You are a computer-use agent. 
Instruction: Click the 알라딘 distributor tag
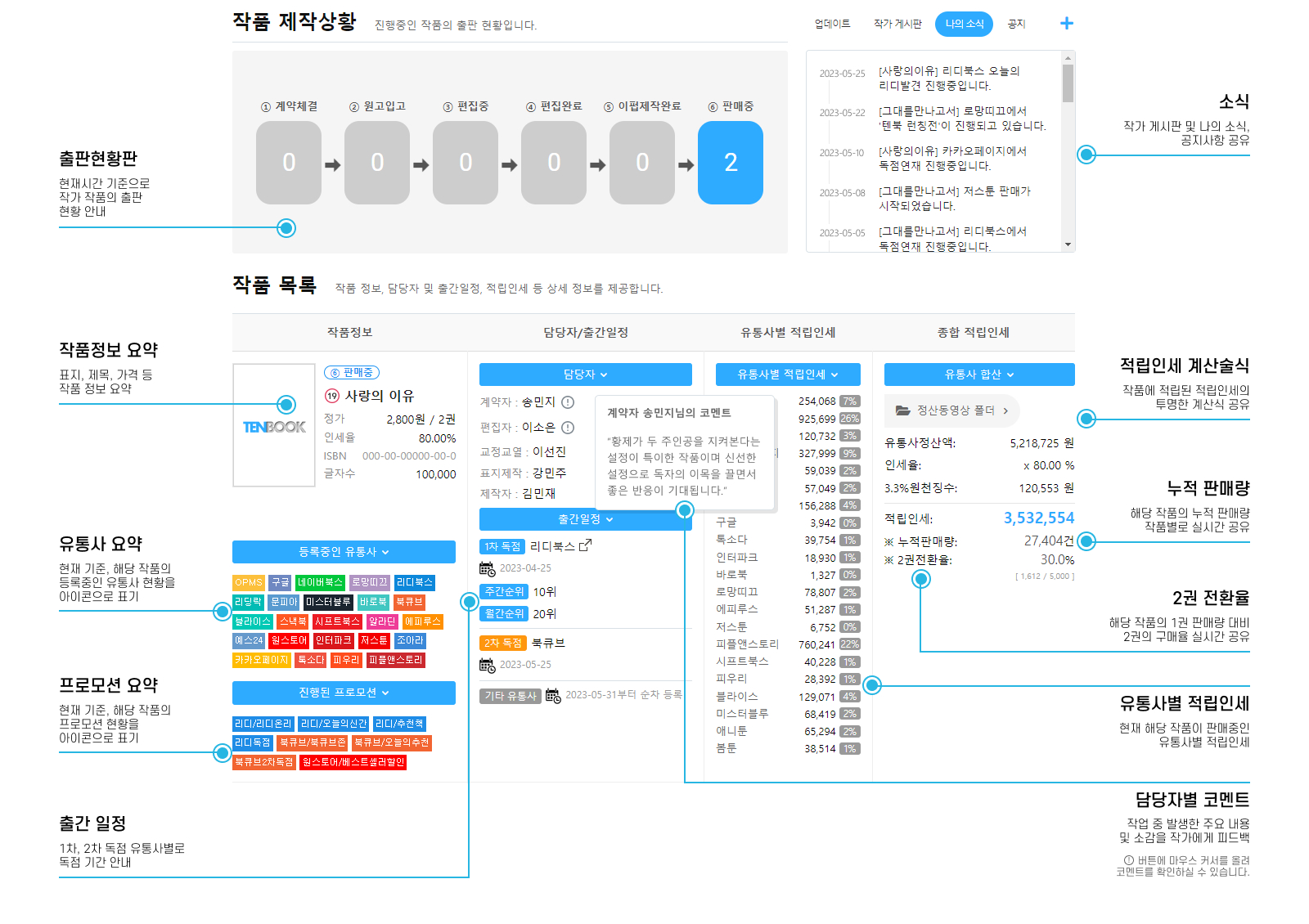(x=382, y=621)
